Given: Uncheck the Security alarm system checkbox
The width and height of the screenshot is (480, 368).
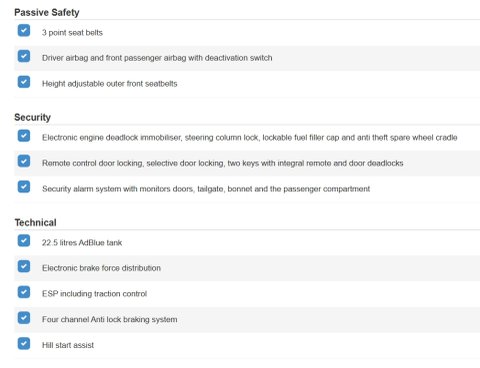Looking at the screenshot, I should click(x=24, y=187).
